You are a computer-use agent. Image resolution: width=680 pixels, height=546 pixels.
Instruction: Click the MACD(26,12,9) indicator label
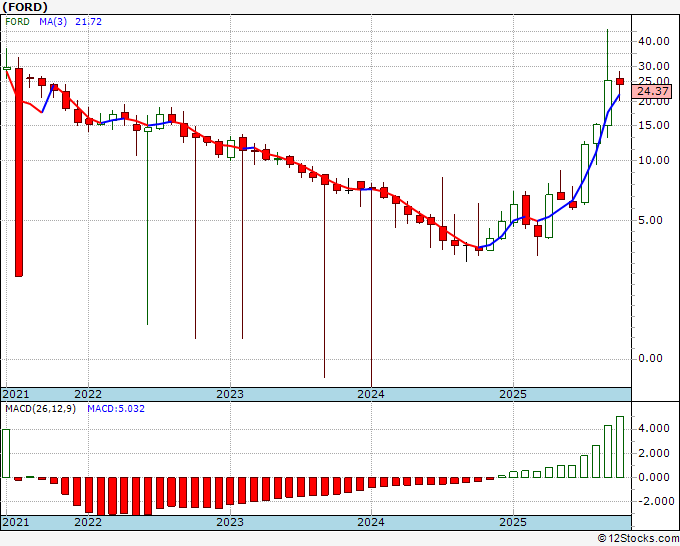click(x=40, y=409)
